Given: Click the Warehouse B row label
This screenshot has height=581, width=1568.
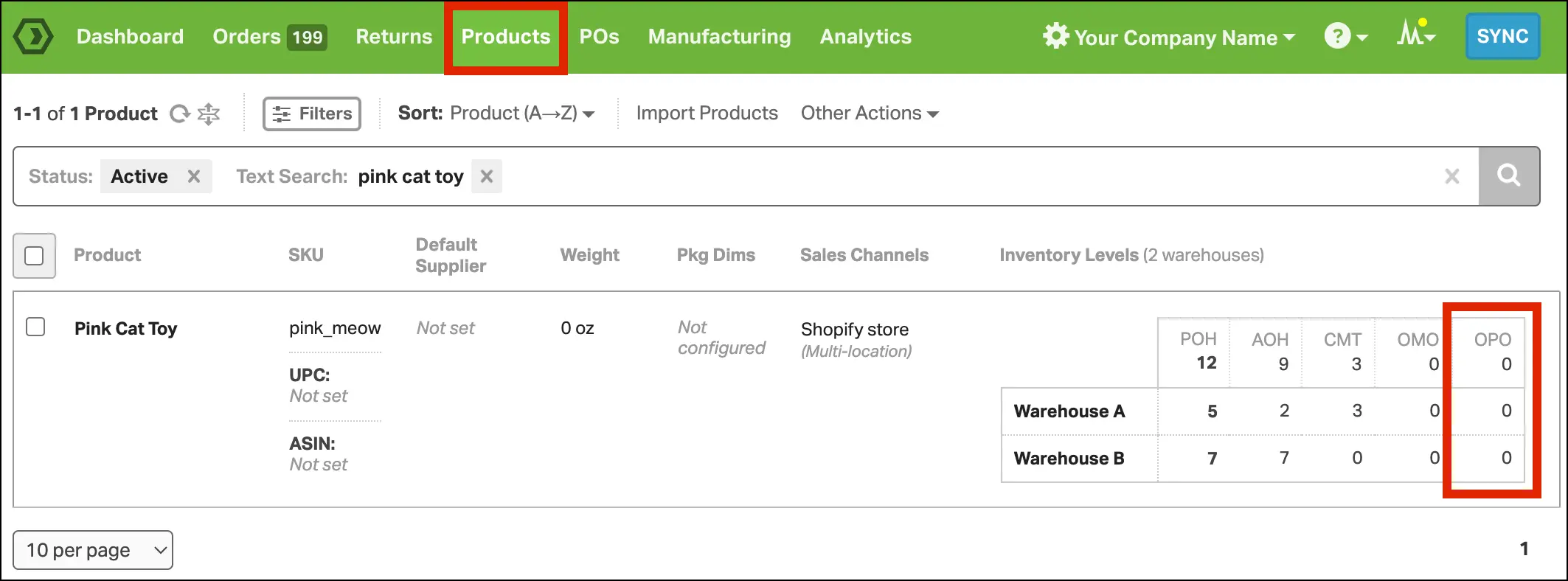Looking at the screenshot, I should pos(1069,459).
